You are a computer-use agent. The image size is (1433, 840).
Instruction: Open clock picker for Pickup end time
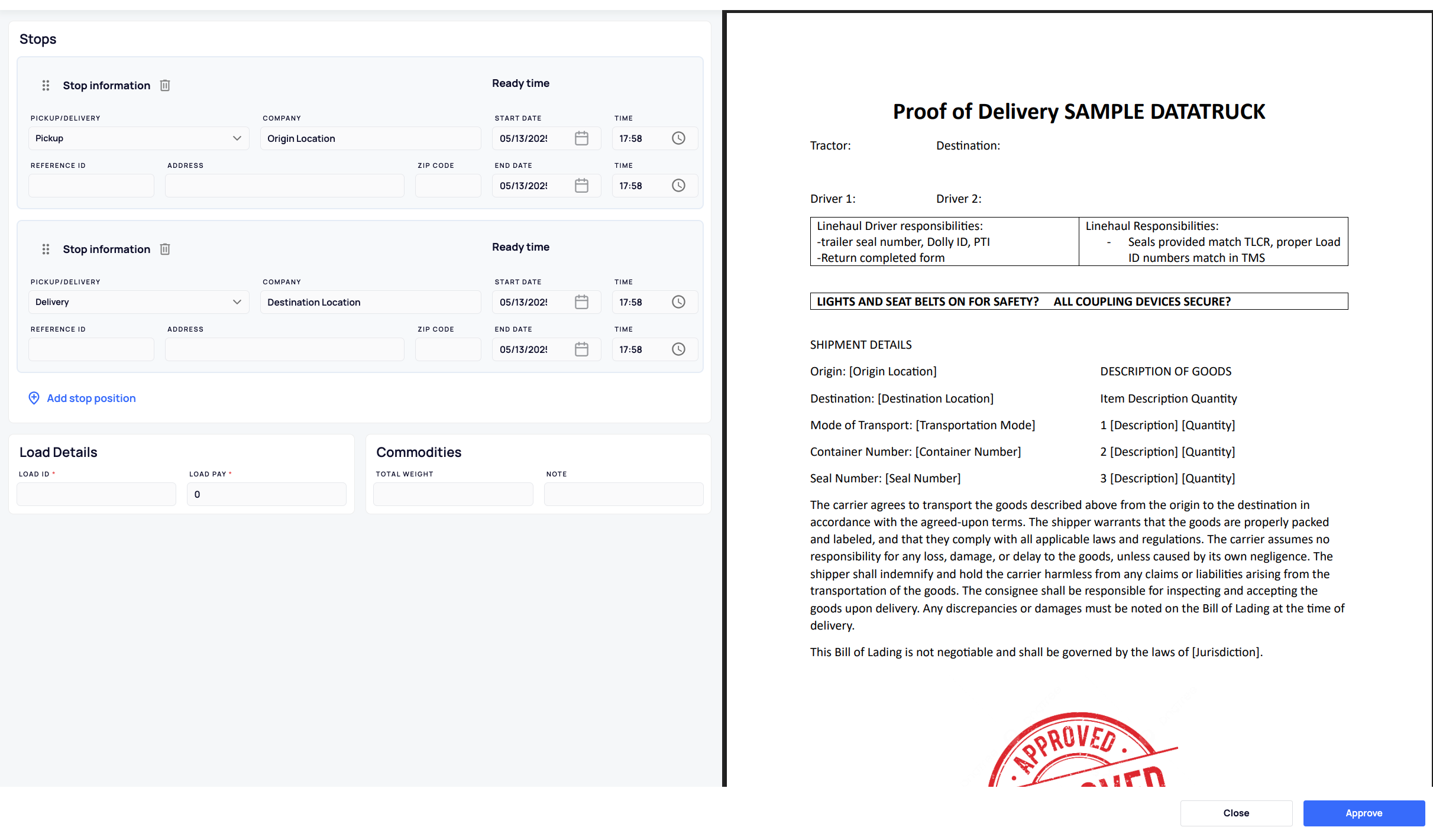tap(678, 186)
